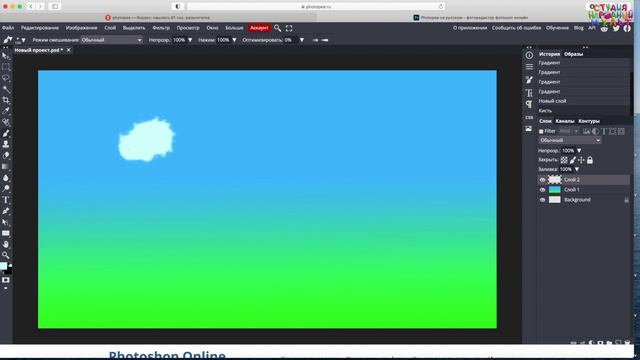Toggle lock all padlock icon
Screen dimensions: 640x360
[x=590, y=160]
